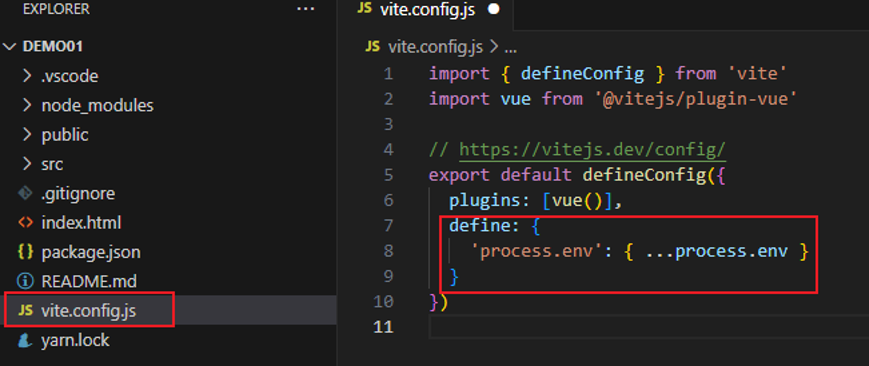This screenshot has width=869, height=366.
Task: Select the src folder row
Action: pos(168,164)
